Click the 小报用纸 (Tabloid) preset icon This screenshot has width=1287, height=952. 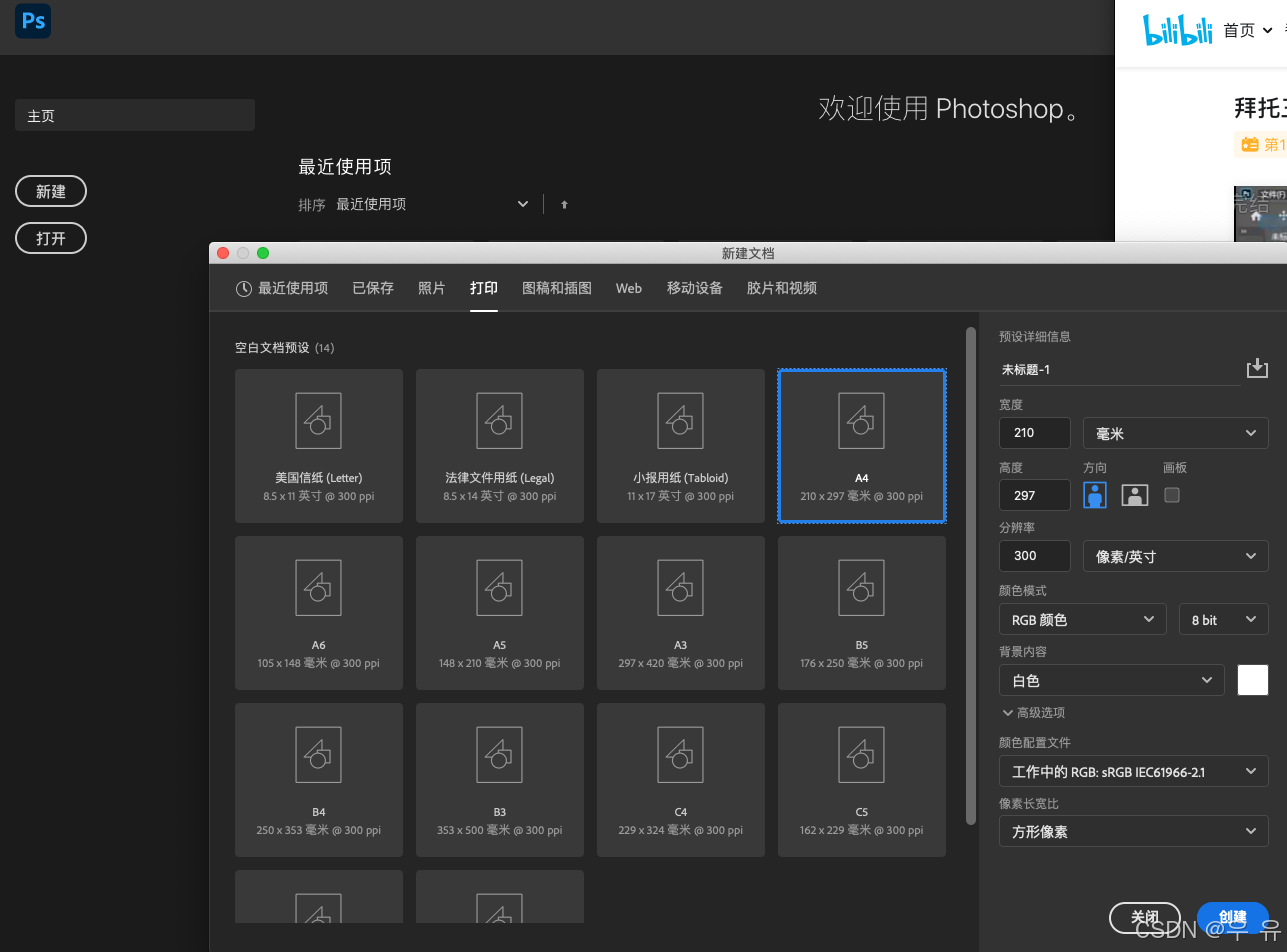(681, 420)
